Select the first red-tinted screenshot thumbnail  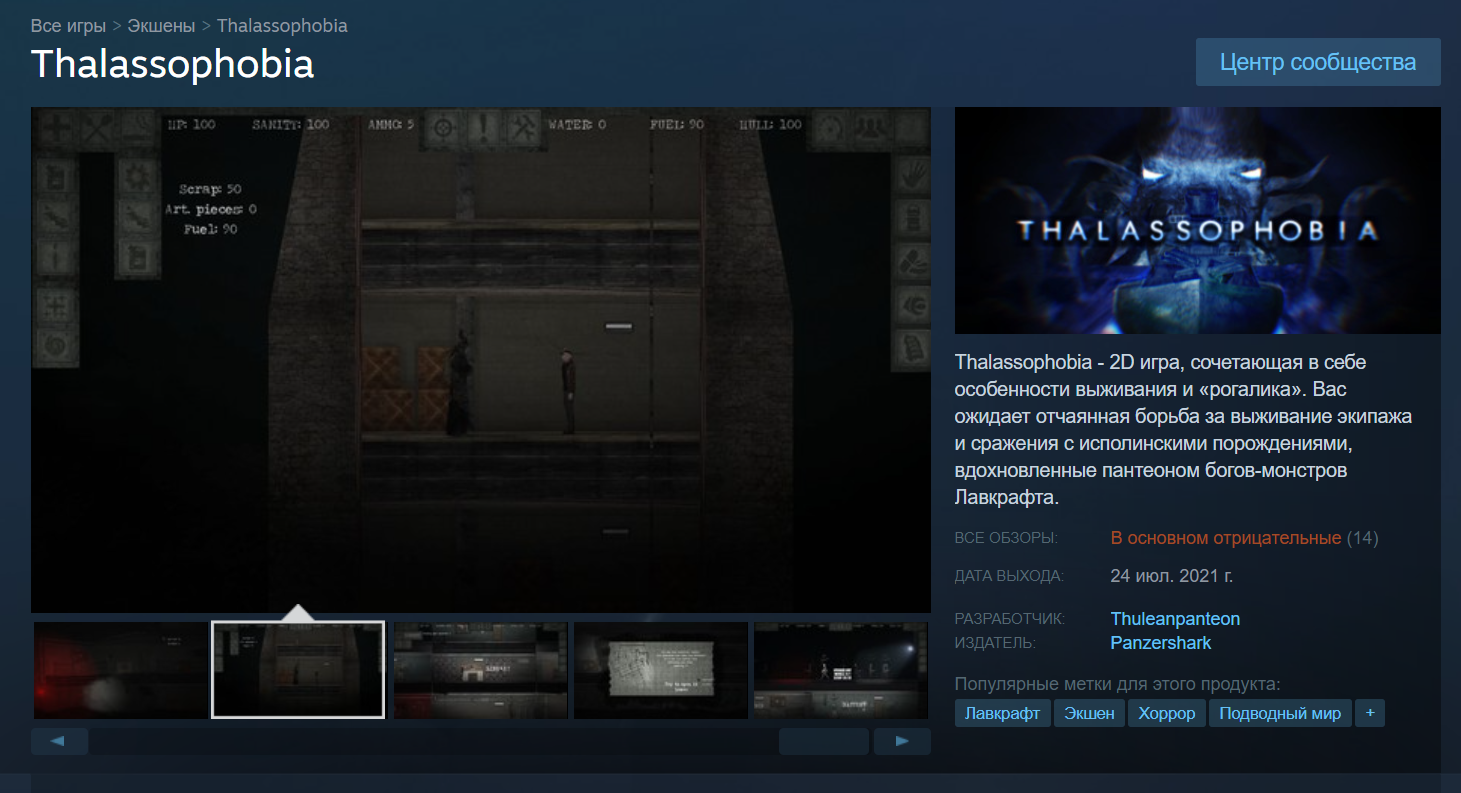[x=121, y=670]
